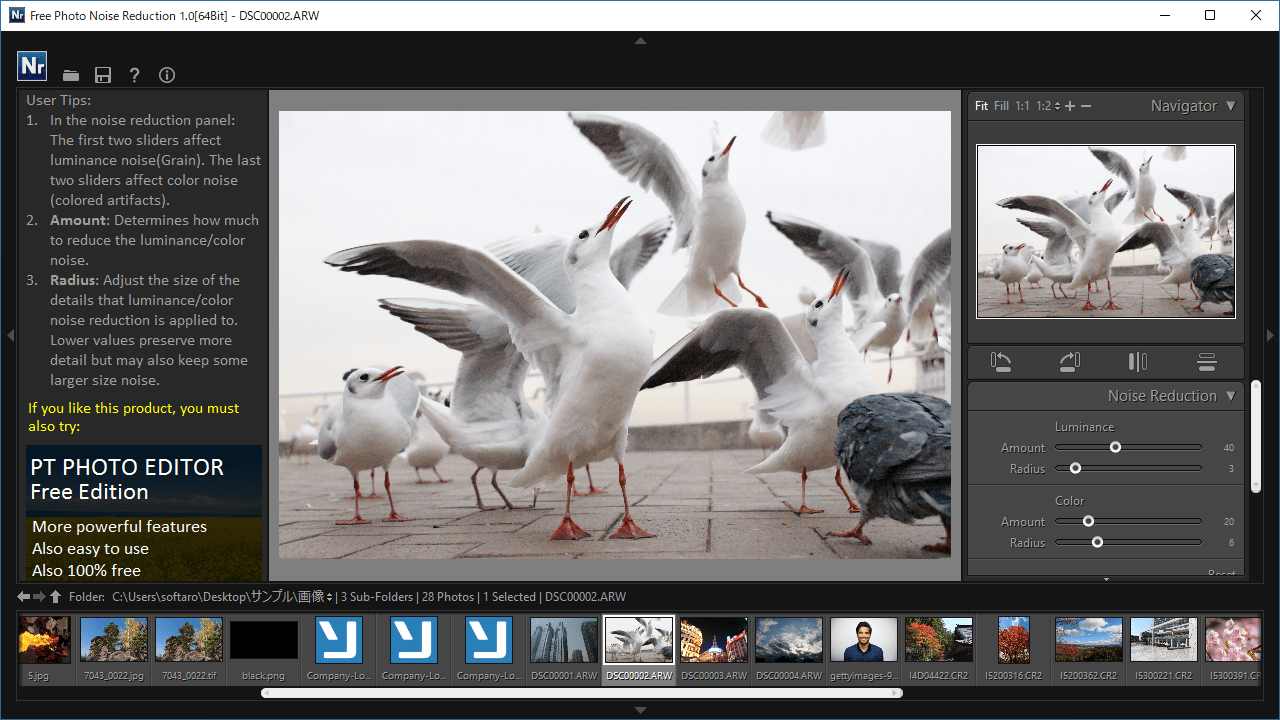Go up one folder level with up arrow

(x=56, y=597)
